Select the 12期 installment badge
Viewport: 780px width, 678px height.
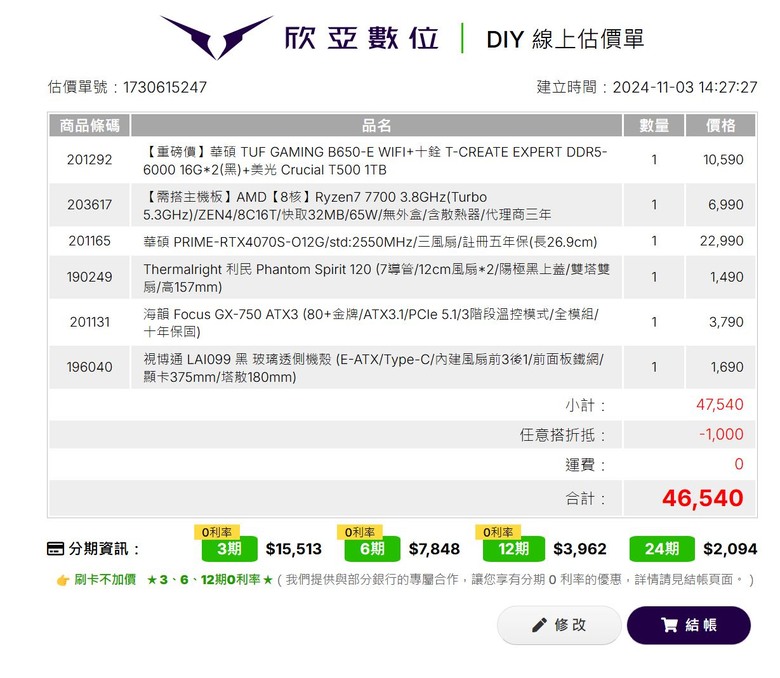pos(514,549)
